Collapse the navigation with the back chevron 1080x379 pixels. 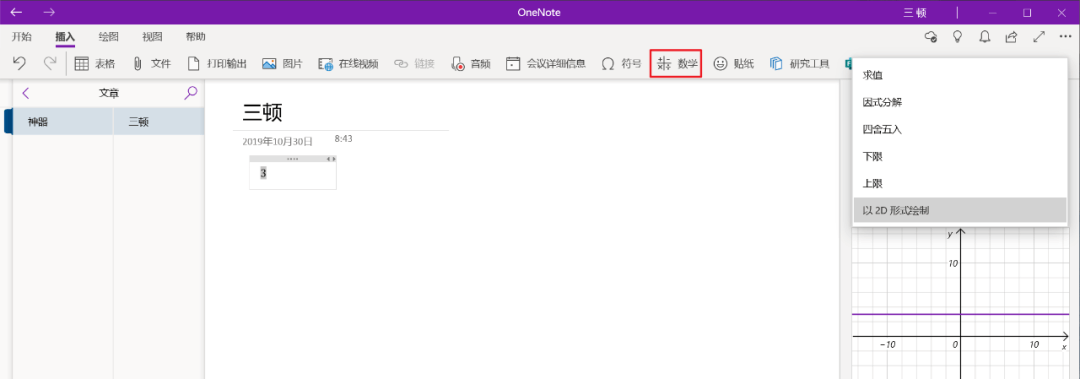tap(26, 93)
